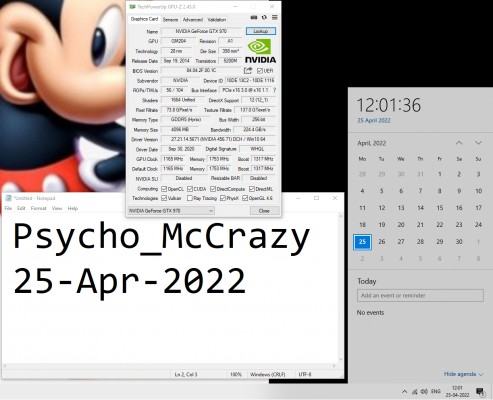The height and width of the screenshot is (400, 493).
Task: Toggle the Ray Tracing checkbox
Action: coord(190,198)
